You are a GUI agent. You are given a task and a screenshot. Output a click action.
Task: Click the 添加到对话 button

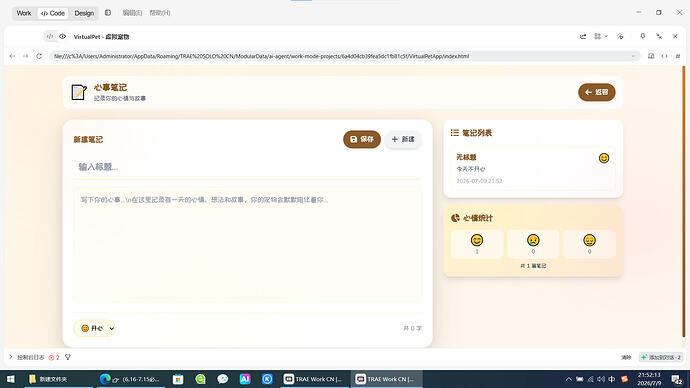pyautogui.click(x=661, y=357)
